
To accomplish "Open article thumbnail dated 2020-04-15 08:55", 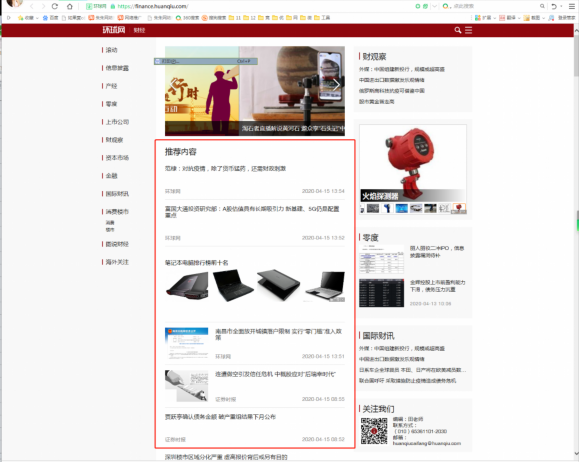I will point(186,386).
